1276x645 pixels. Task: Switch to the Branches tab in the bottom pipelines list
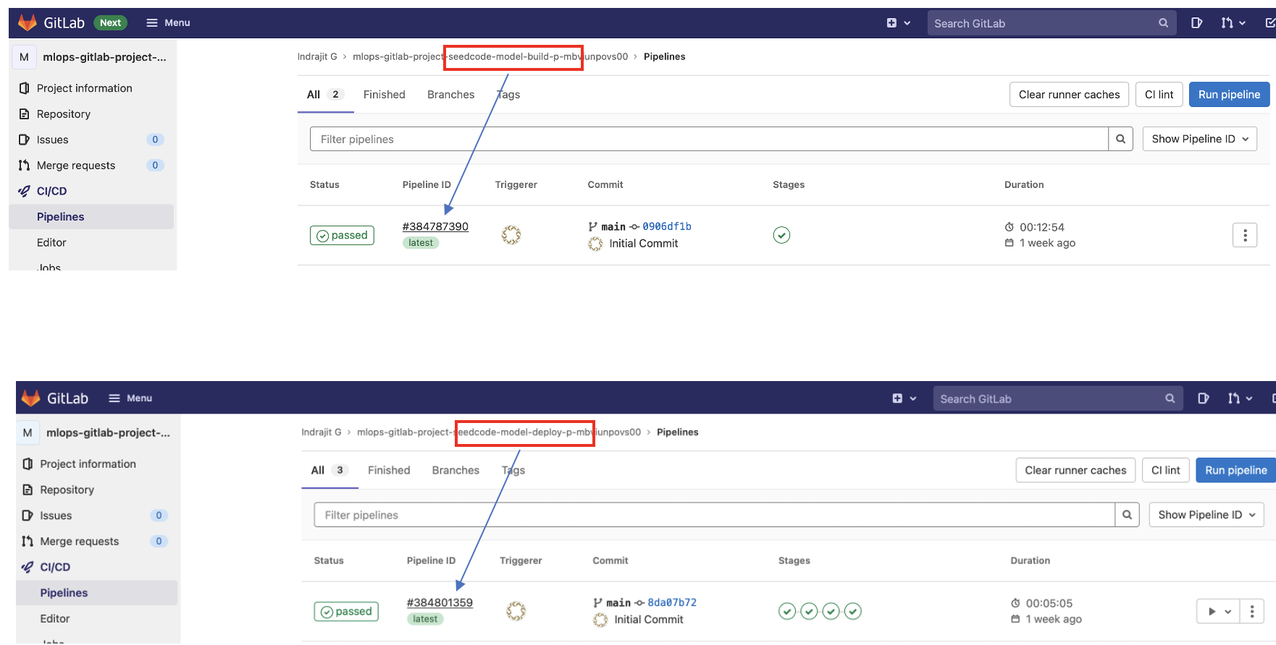[x=456, y=470]
